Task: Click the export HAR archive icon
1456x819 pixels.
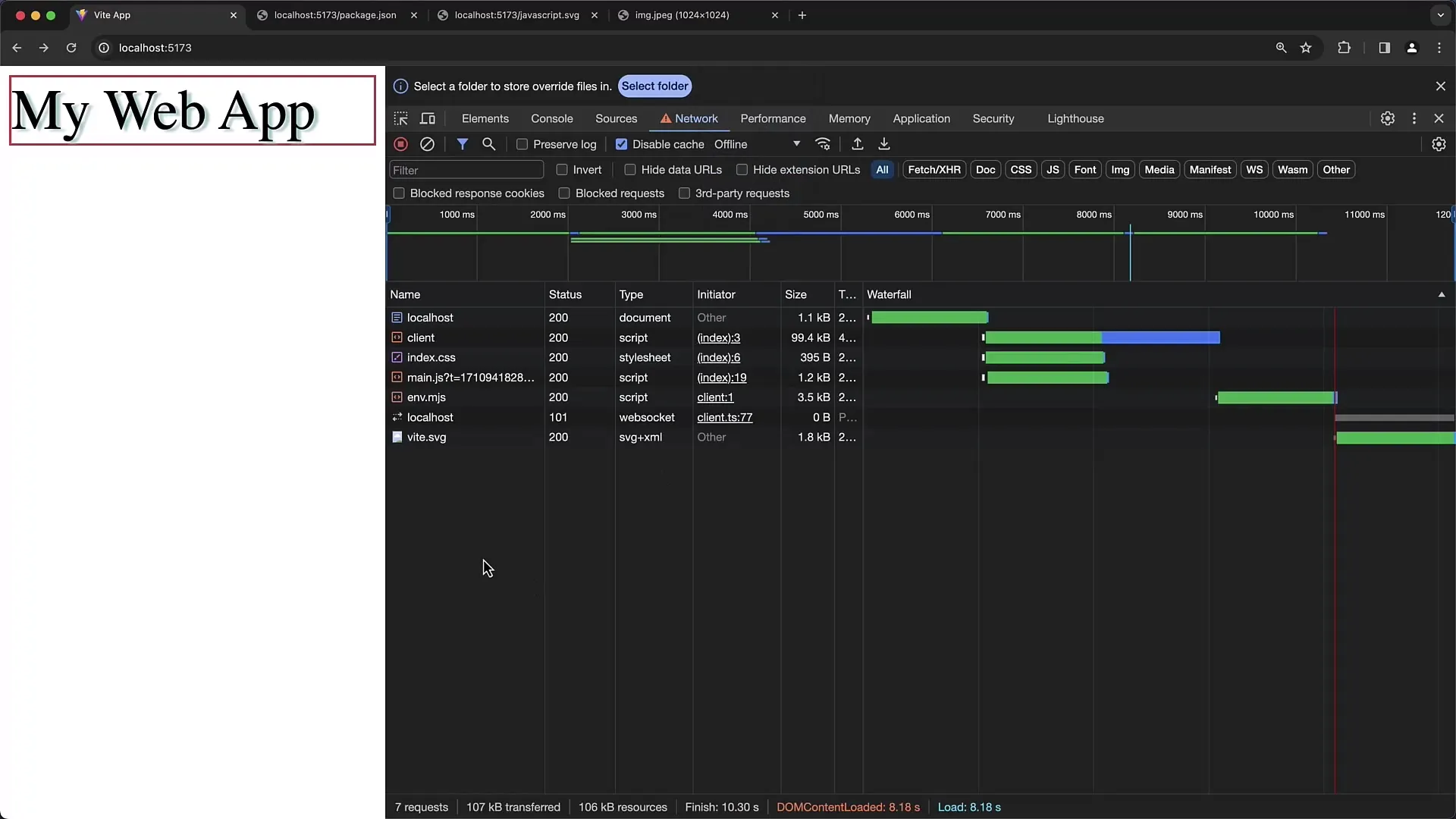Action: tap(884, 144)
